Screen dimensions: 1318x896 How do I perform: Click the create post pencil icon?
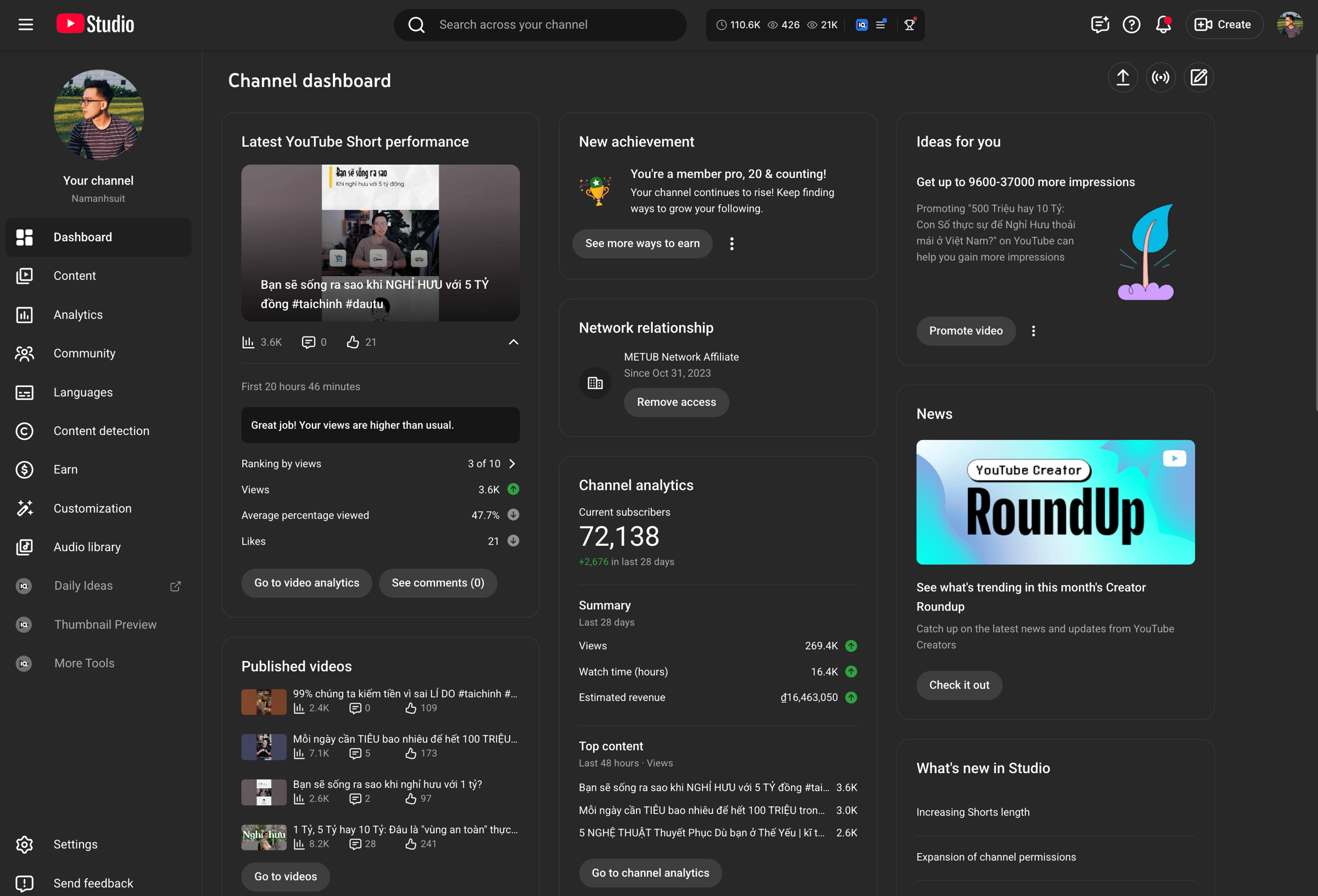(1199, 77)
